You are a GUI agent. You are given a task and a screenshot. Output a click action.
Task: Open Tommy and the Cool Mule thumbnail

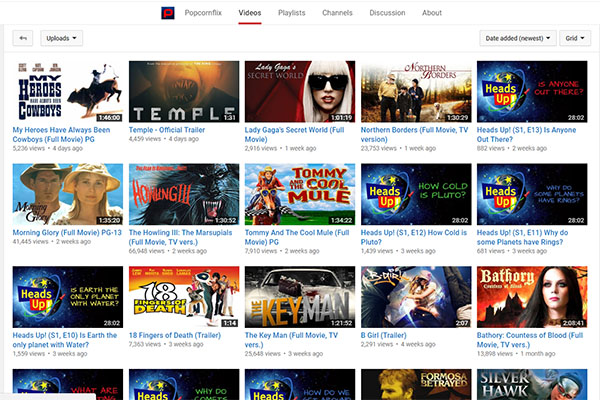click(x=300, y=194)
